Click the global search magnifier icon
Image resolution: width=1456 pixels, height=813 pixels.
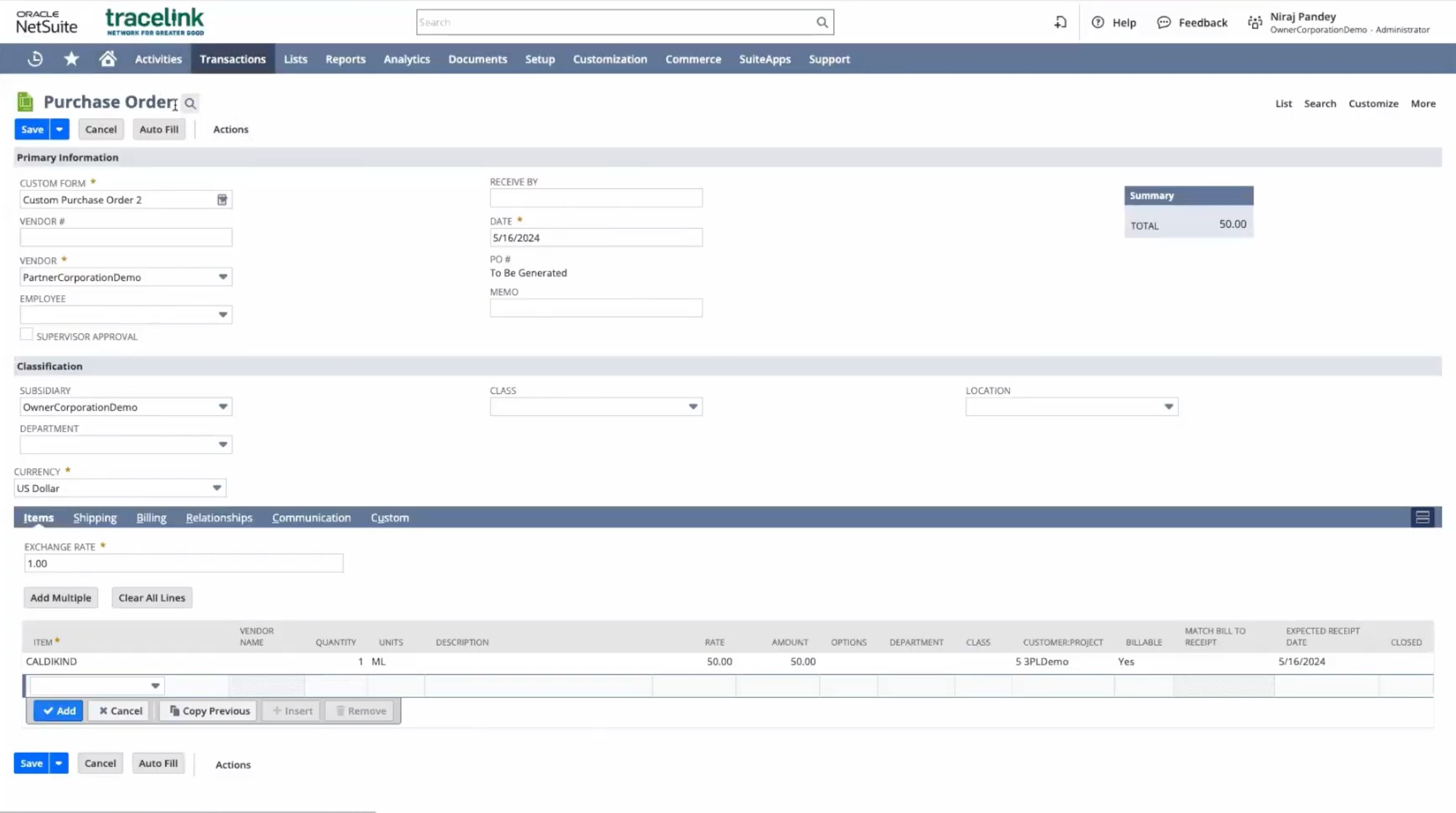point(822,23)
